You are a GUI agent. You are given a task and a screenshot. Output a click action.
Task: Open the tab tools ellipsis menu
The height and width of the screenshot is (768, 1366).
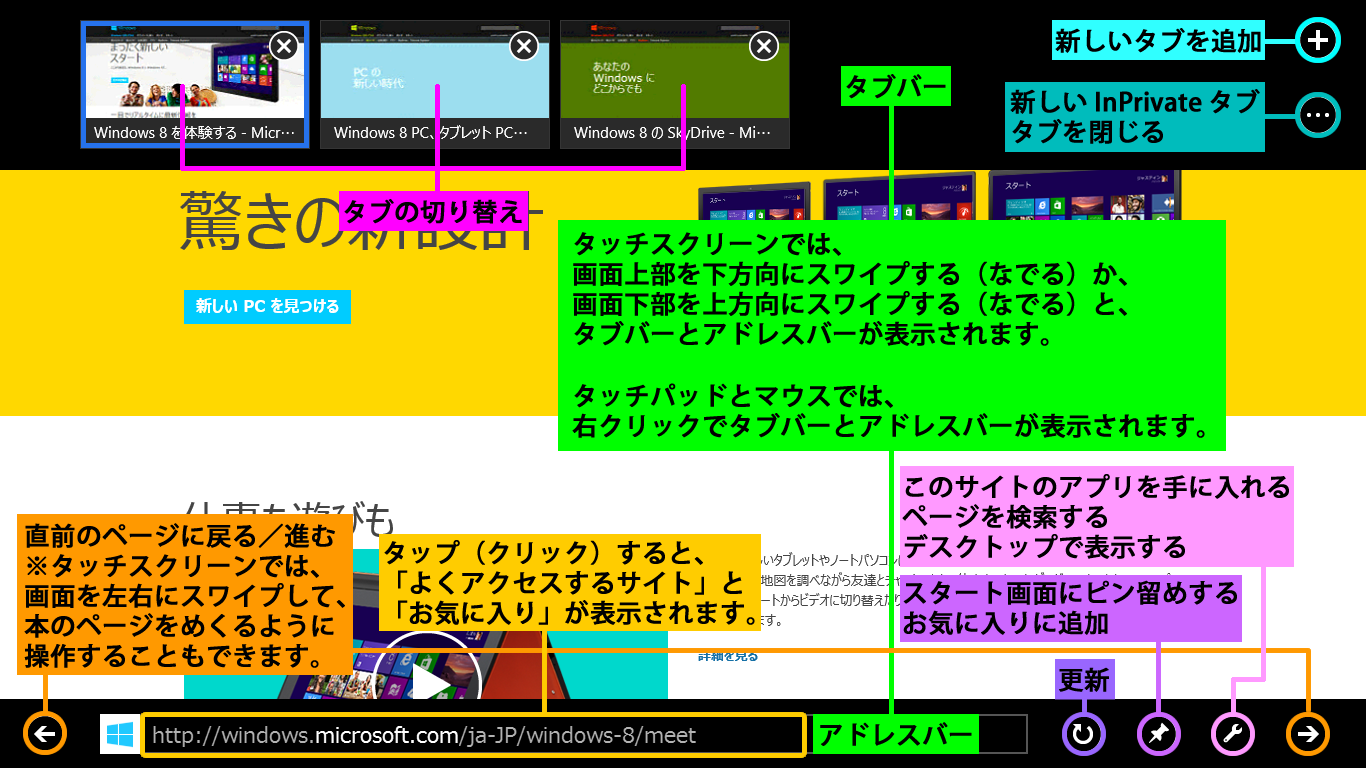(1318, 116)
